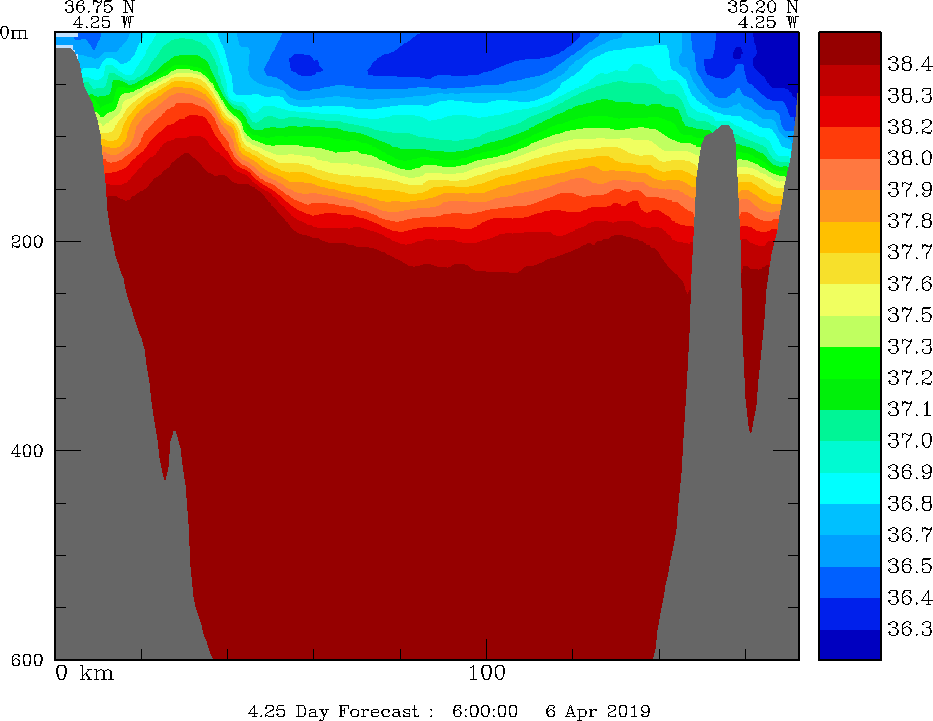Click the 37.0 colorbar value label
Viewport: 933px width, 721px height.
909,440
